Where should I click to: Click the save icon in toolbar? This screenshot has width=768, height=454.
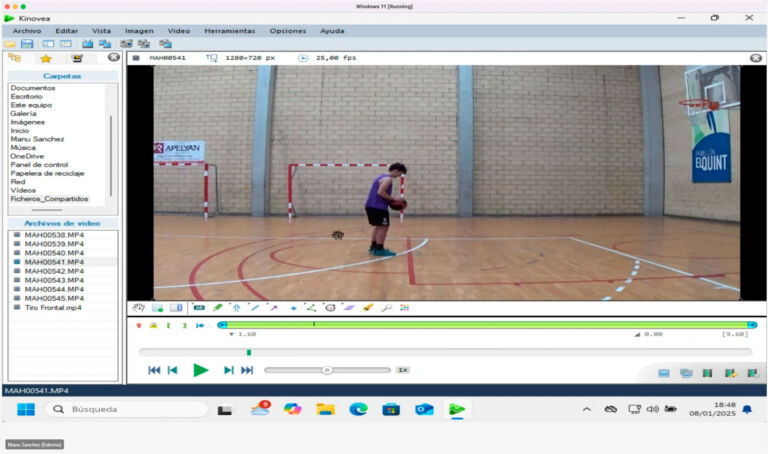[x=27, y=44]
